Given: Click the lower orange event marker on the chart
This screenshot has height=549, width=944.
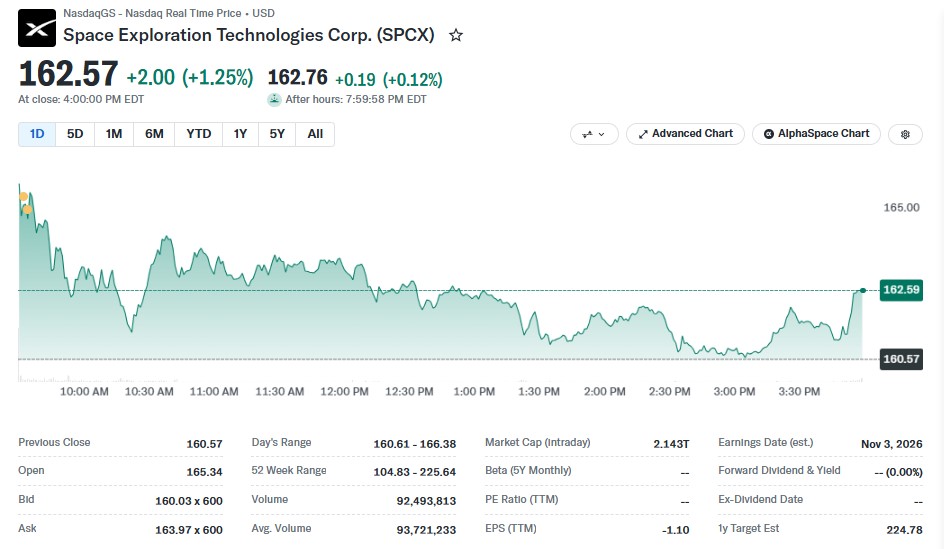Looking at the screenshot, I should point(27,209).
